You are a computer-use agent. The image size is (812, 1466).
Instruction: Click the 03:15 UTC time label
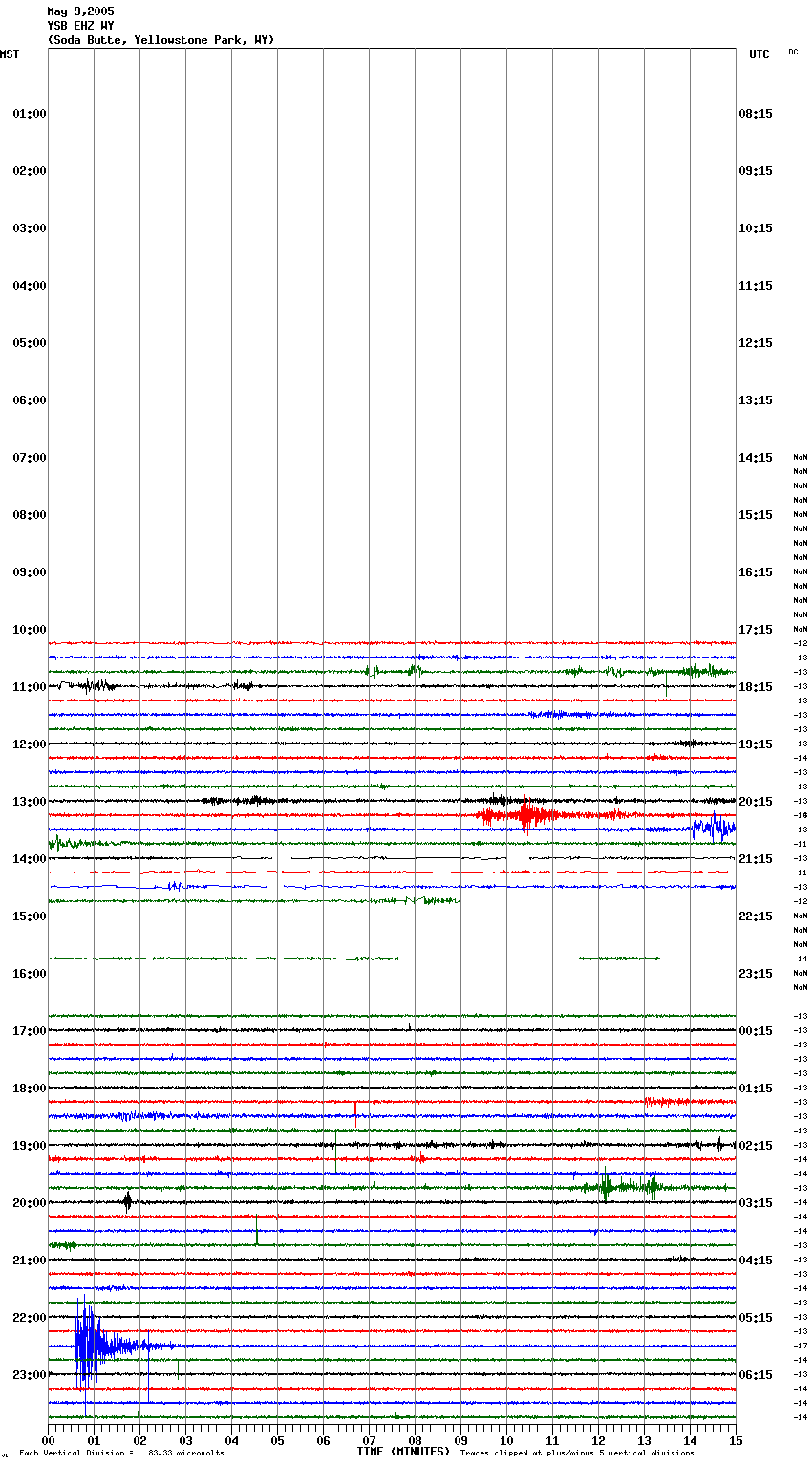(x=756, y=1203)
